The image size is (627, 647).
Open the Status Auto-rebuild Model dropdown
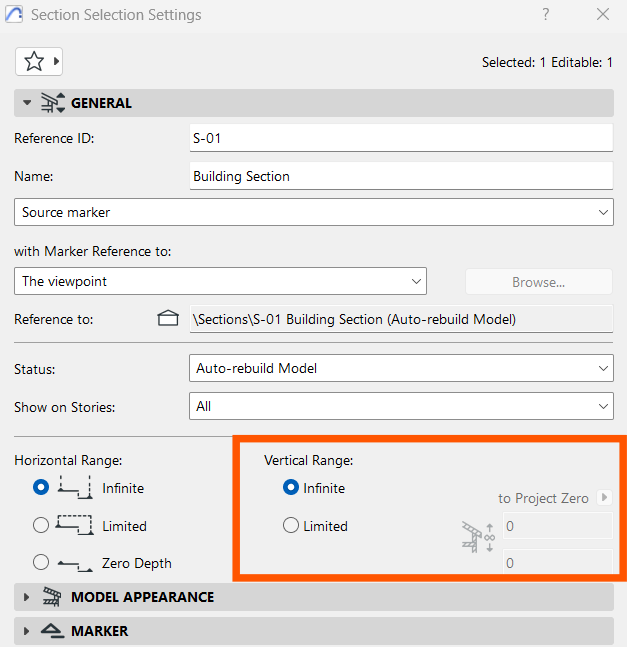coord(401,368)
